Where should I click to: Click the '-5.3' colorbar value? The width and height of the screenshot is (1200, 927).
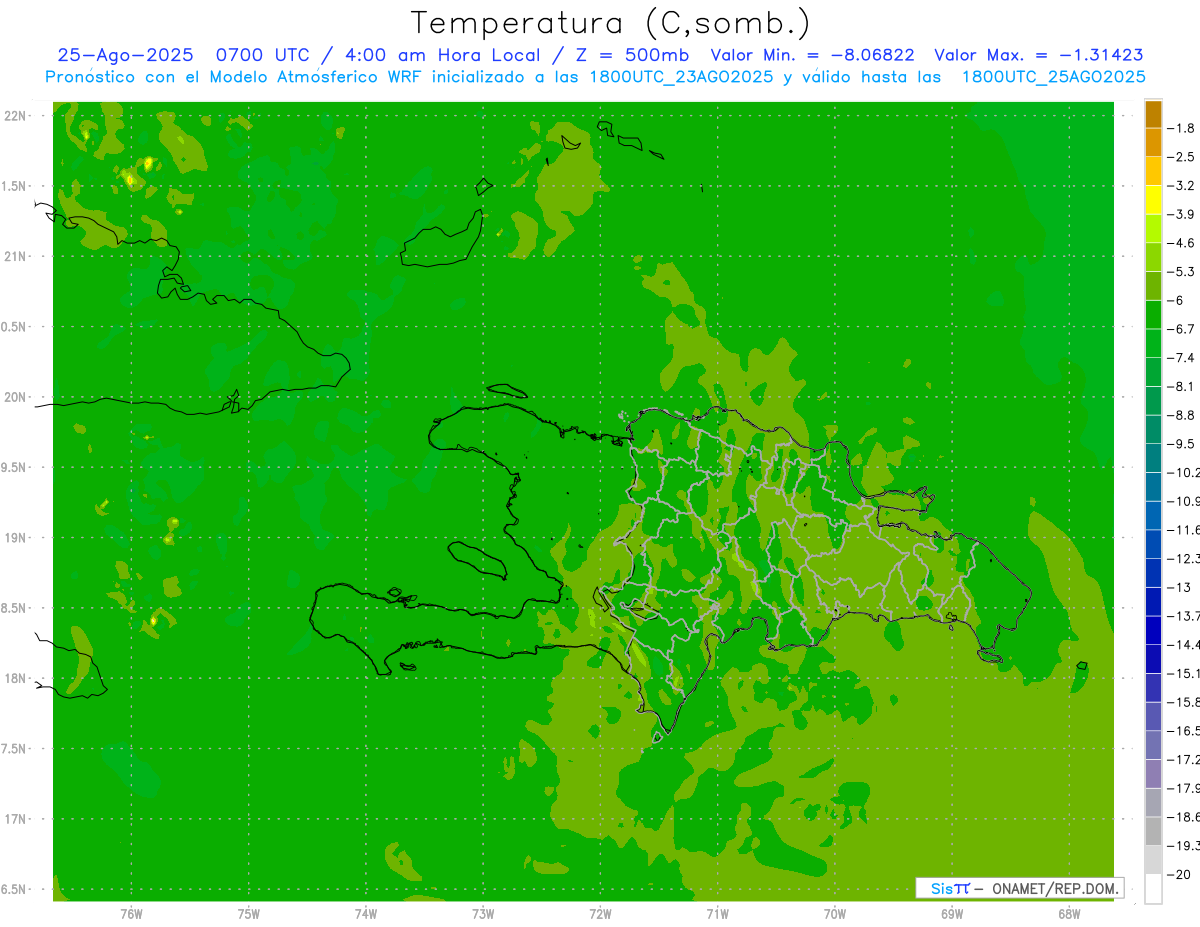(1181, 271)
